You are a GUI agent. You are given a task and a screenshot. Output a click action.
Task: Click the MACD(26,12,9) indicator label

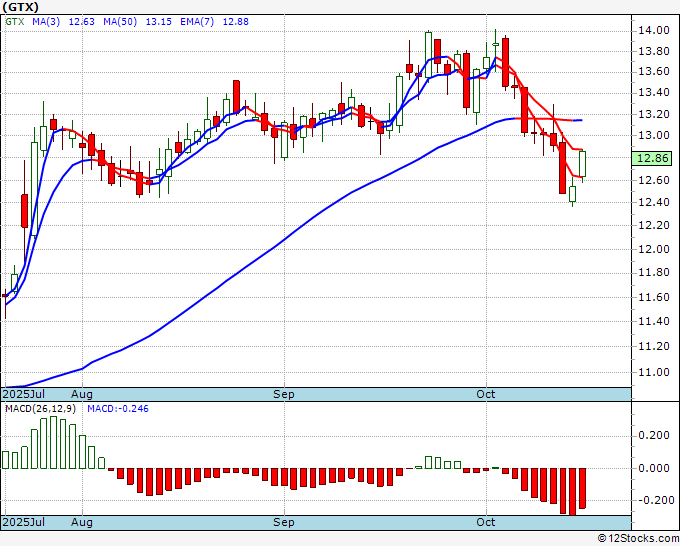pyautogui.click(x=40, y=410)
